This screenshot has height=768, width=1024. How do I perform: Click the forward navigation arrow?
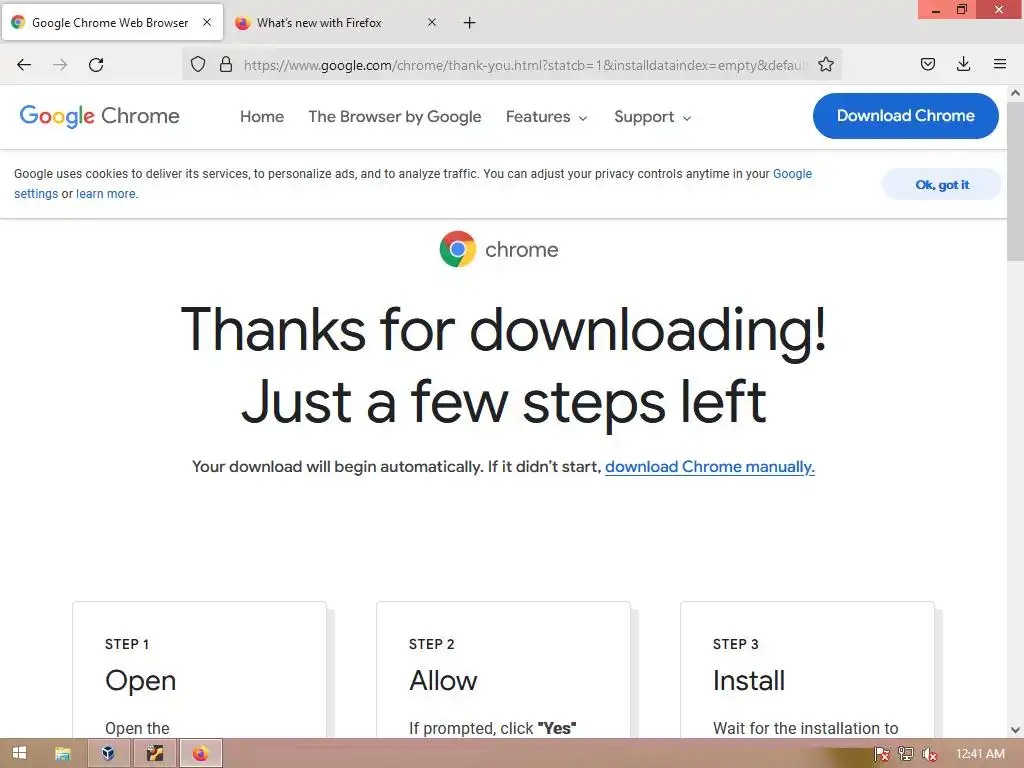point(60,65)
